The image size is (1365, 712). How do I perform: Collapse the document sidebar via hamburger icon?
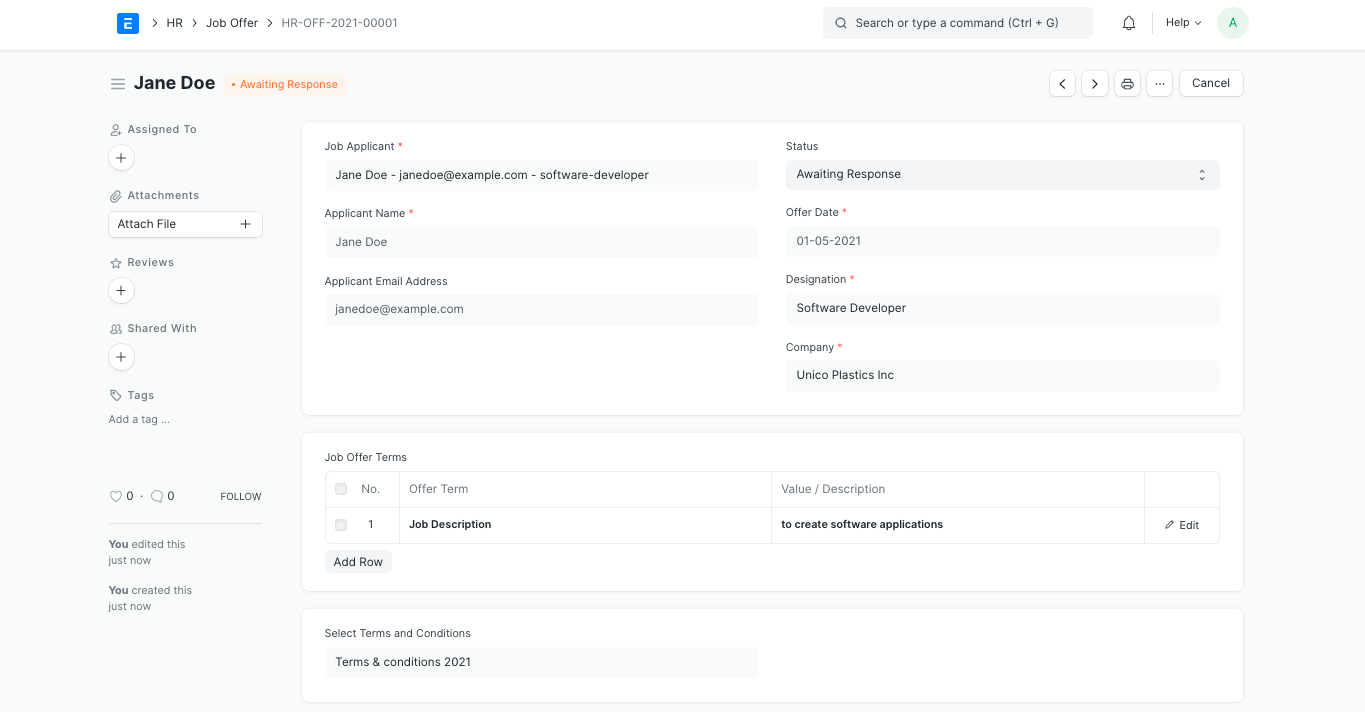118,83
